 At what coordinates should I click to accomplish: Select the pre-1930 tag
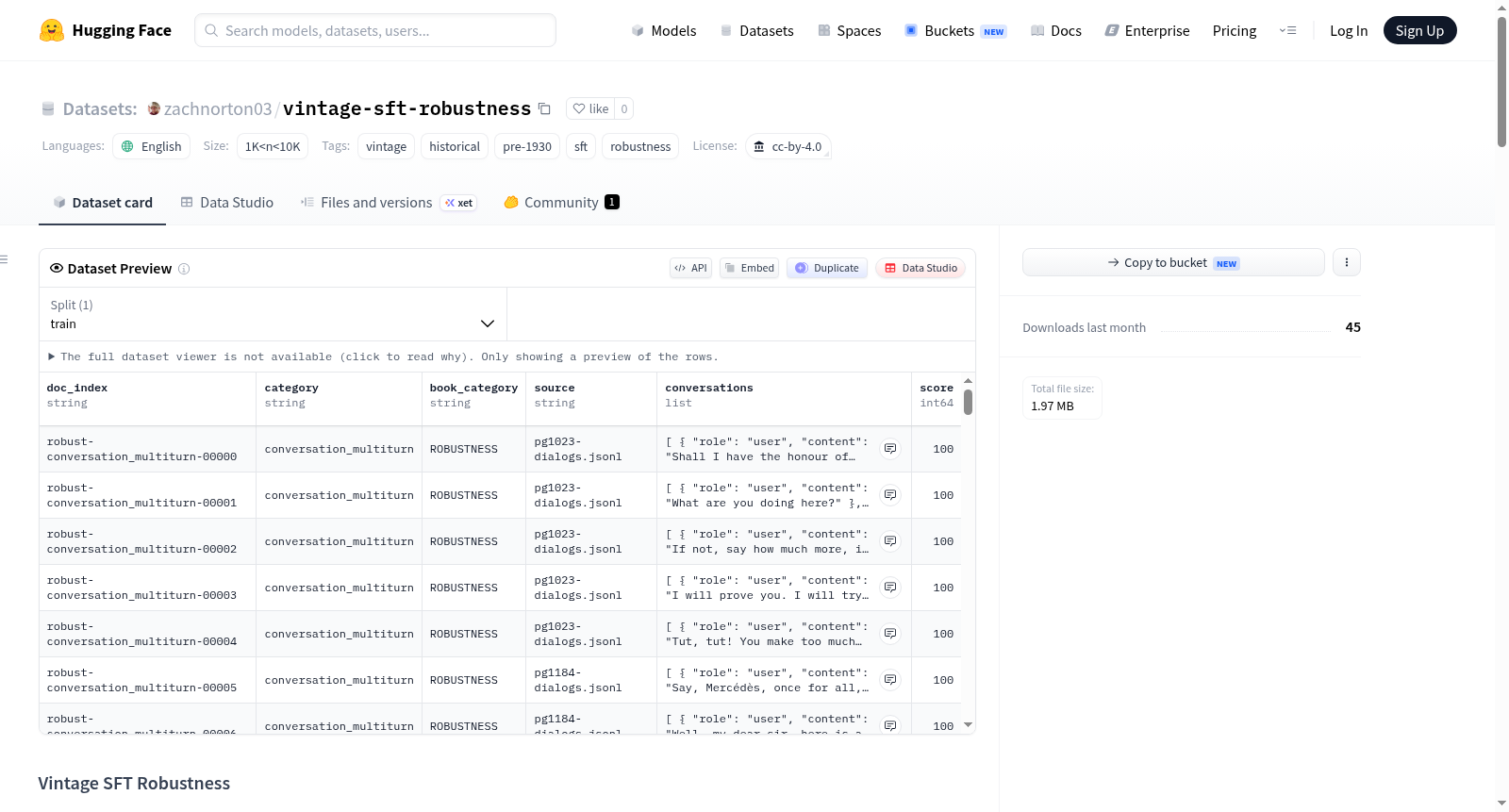(527, 146)
